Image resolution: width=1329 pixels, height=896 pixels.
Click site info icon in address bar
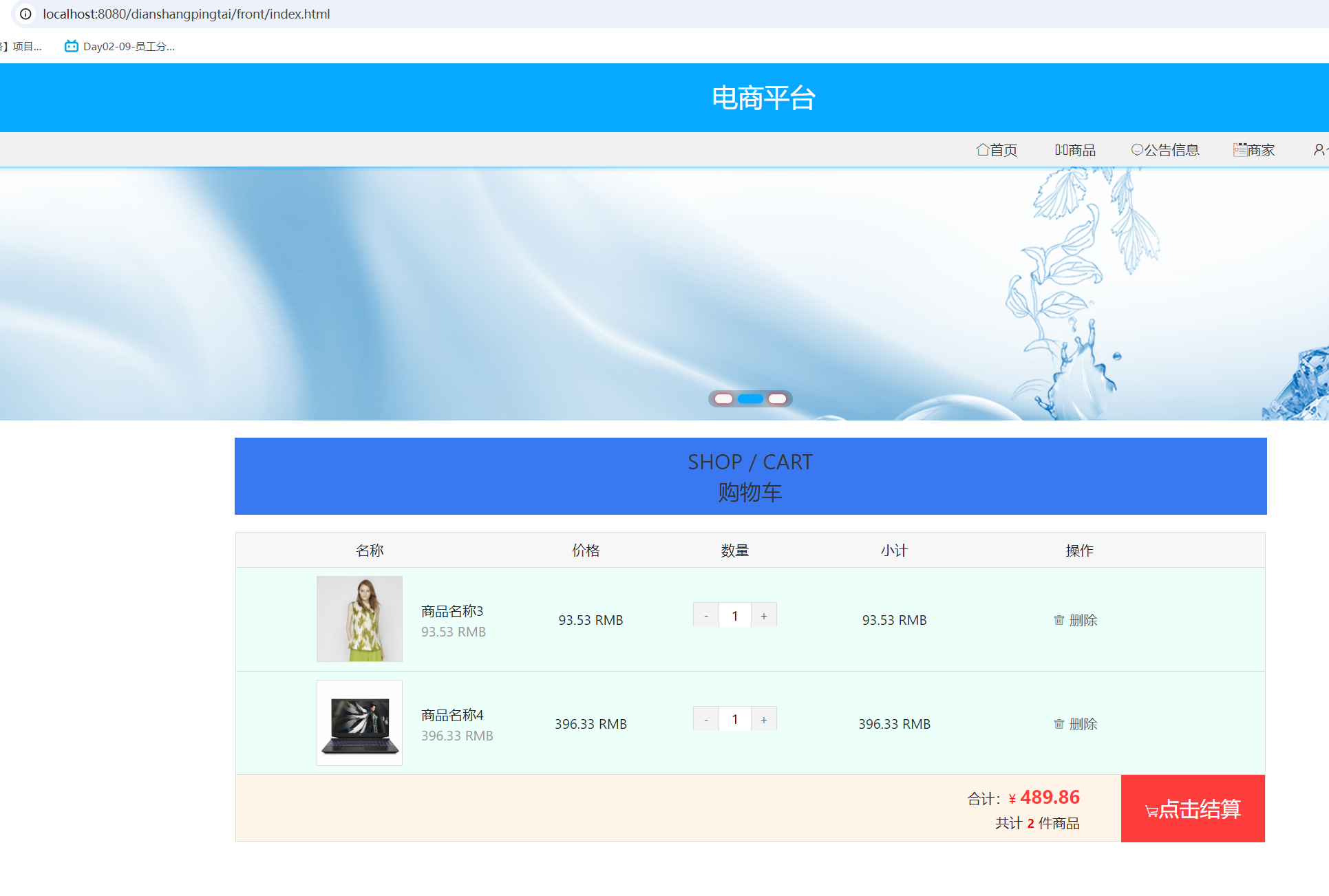click(x=25, y=14)
